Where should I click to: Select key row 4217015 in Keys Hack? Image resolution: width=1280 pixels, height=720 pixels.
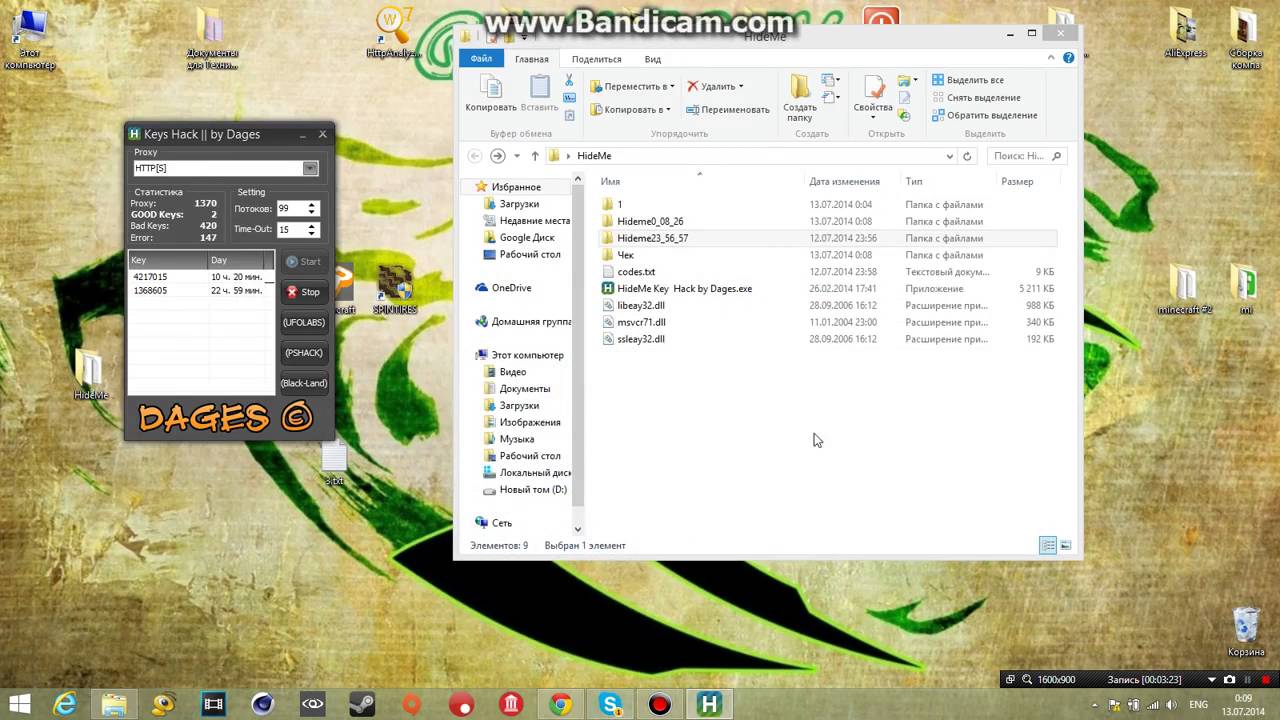(200, 277)
